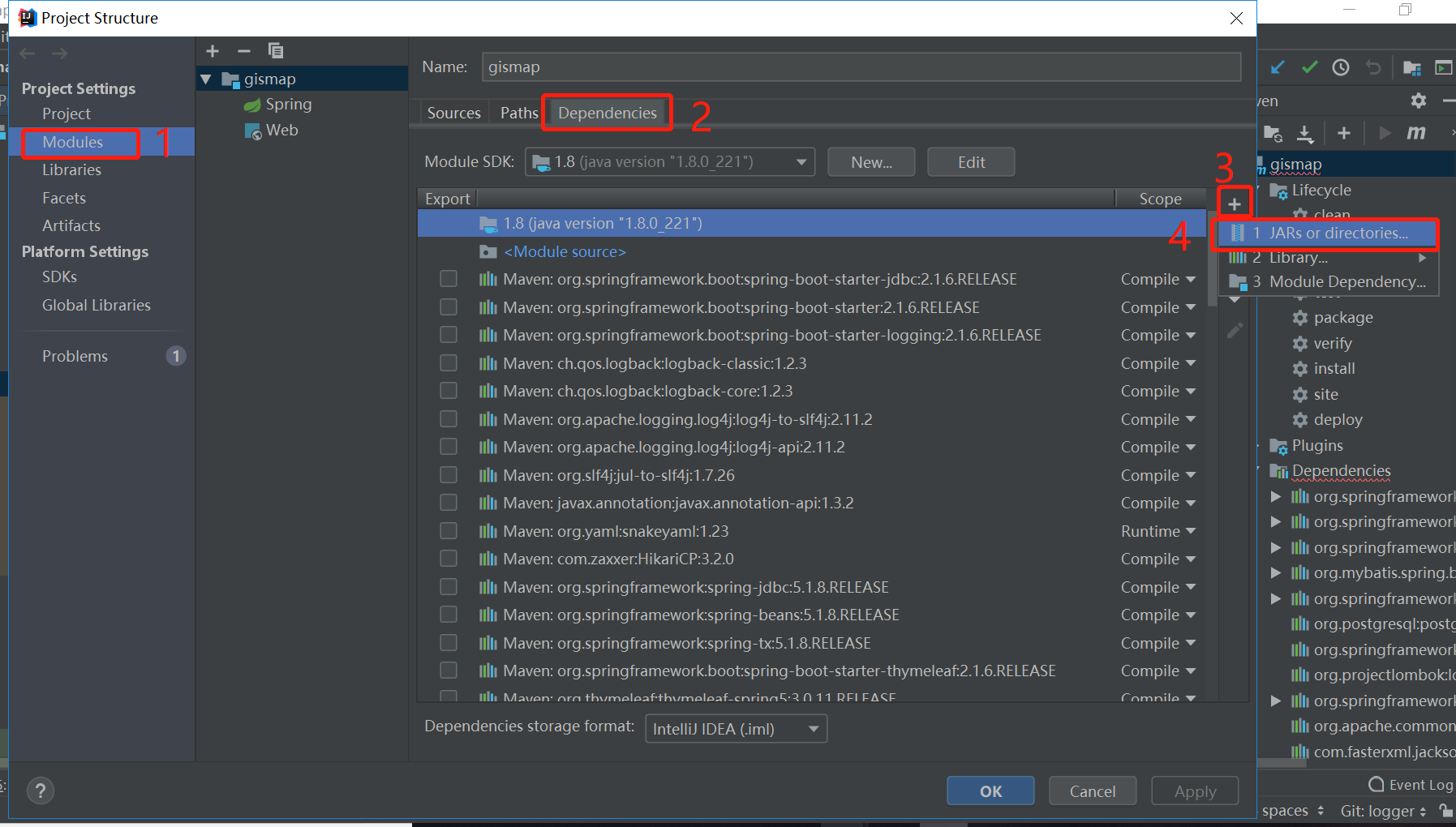
Task: Check export for spring-boot-starter-jdbc dependency
Action: coord(449,279)
